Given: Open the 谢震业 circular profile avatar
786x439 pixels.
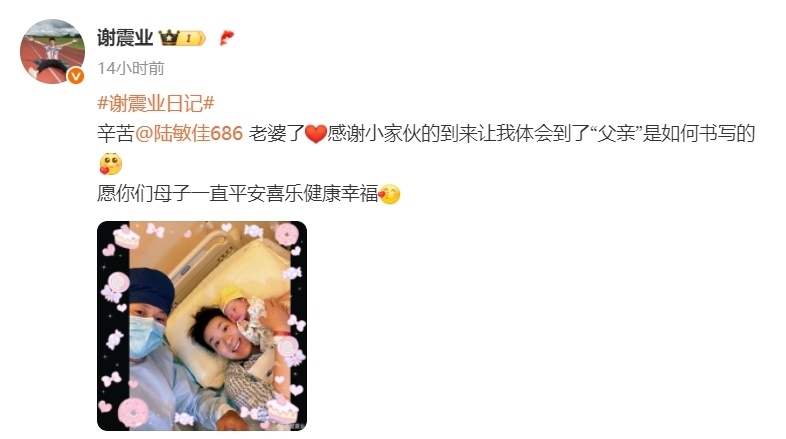Looking at the screenshot, I should click(x=53, y=51).
